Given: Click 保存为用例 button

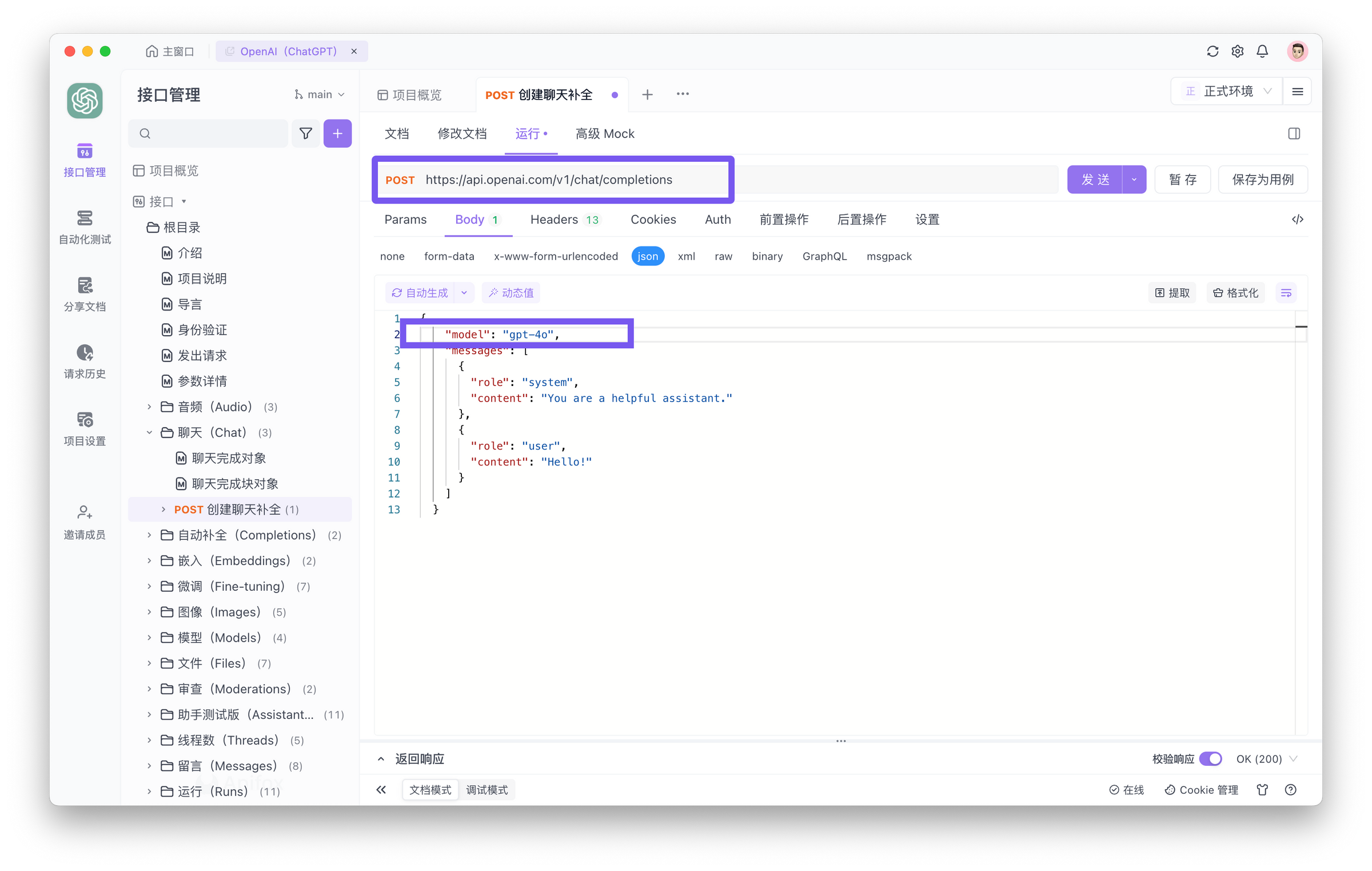Looking at the screenshot, I should point(1262,179).
